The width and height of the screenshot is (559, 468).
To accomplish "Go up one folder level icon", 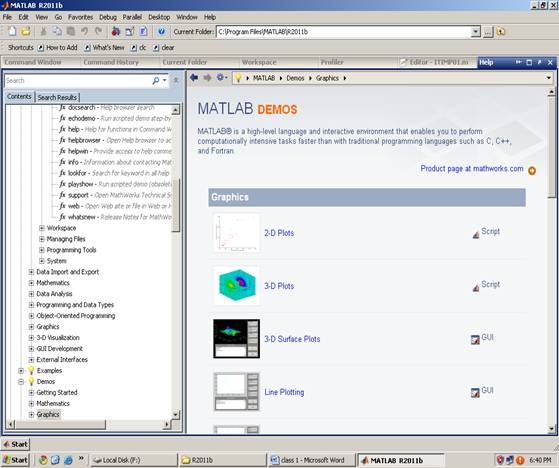I will pos(501,32).
